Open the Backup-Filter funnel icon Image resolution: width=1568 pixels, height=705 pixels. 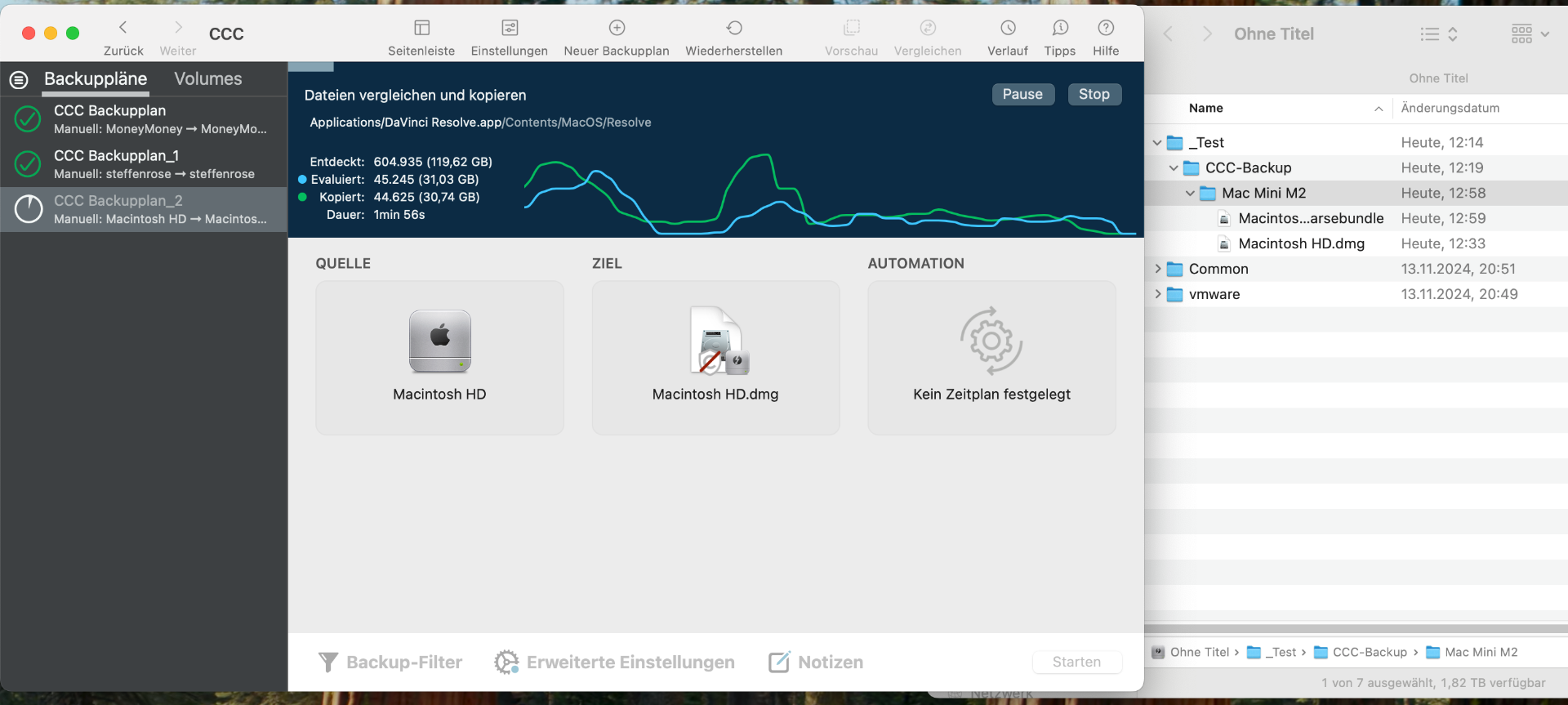(328, 662)
